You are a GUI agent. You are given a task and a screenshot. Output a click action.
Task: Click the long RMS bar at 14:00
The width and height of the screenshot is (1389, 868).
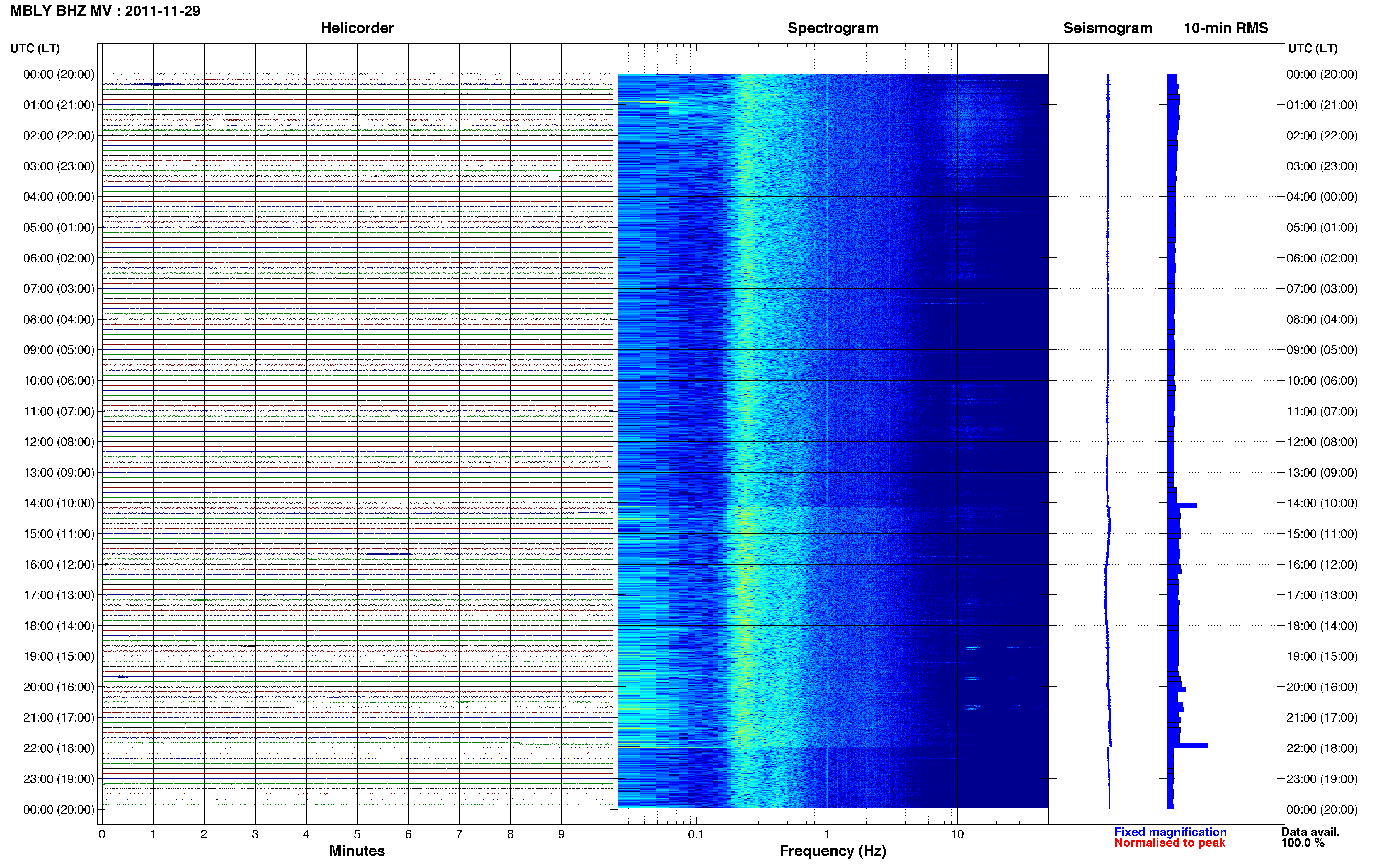1182,506
